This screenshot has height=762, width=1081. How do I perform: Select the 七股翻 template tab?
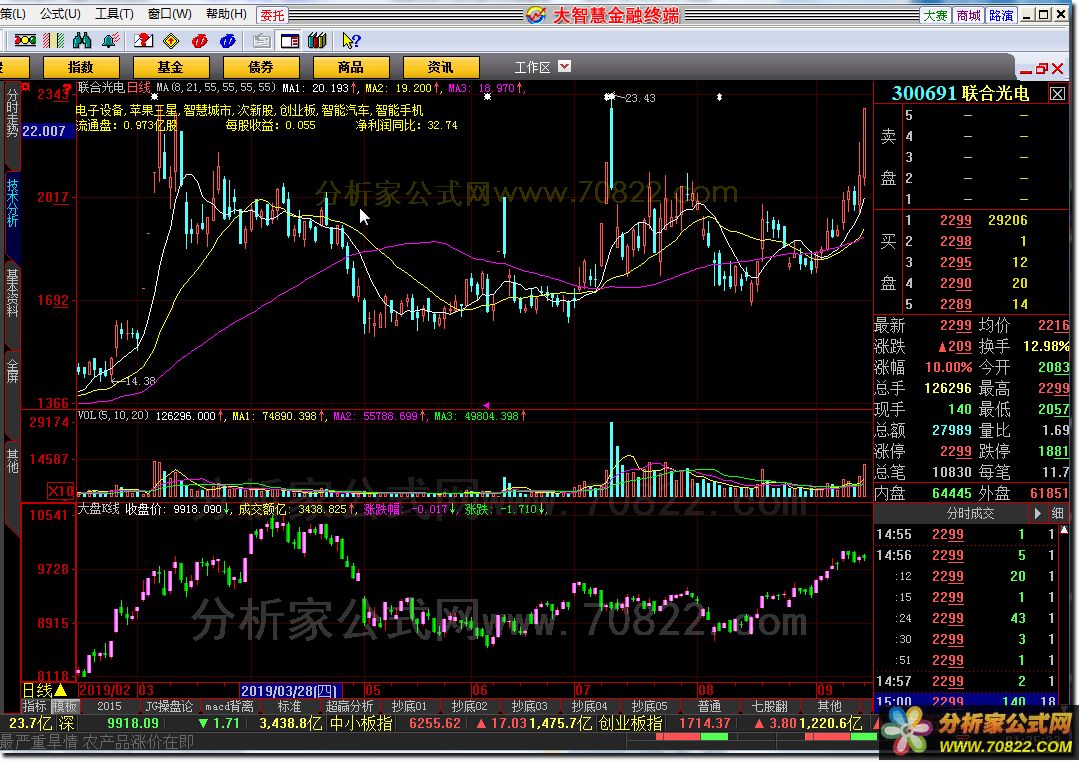coord(769,706)
